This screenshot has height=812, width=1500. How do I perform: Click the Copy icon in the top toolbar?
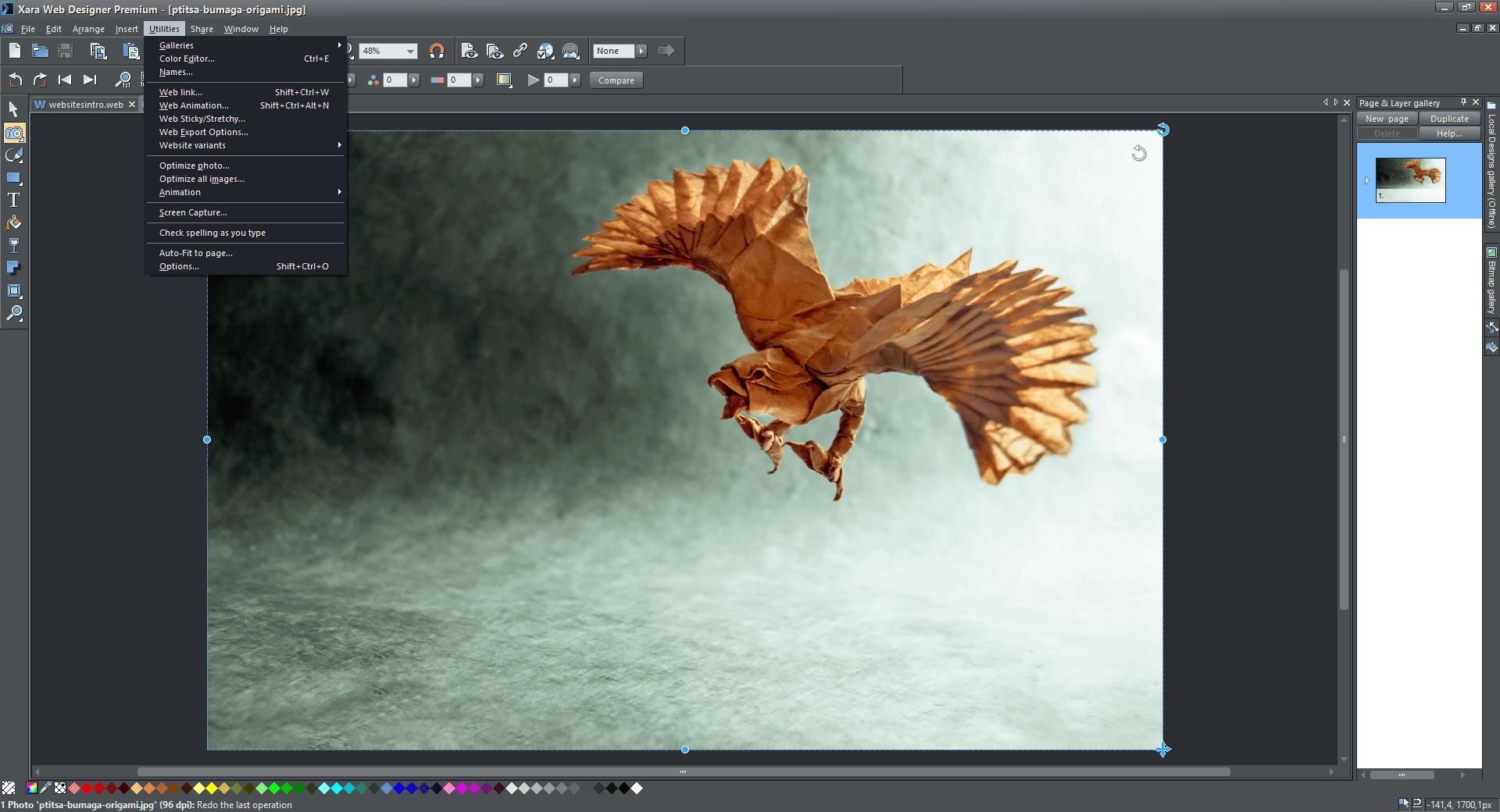pyautogui.click(x=98, y=51)
